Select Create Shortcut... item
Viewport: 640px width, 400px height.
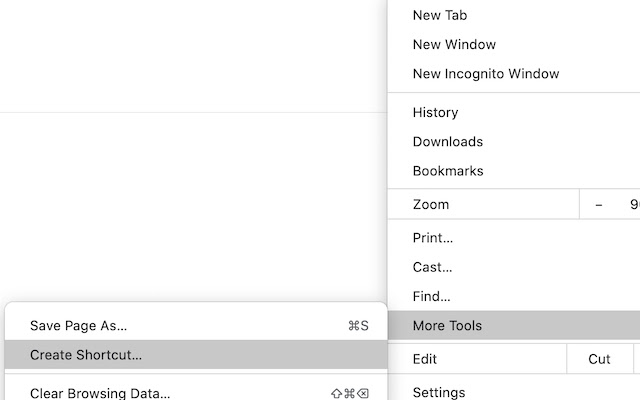86,354
